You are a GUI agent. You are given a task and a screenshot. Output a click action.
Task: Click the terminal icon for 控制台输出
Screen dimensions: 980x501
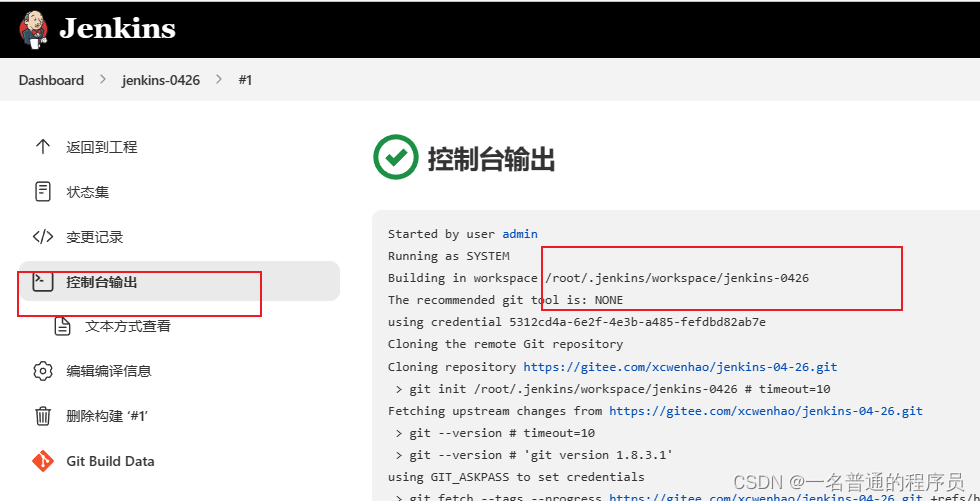pos(42,282)
